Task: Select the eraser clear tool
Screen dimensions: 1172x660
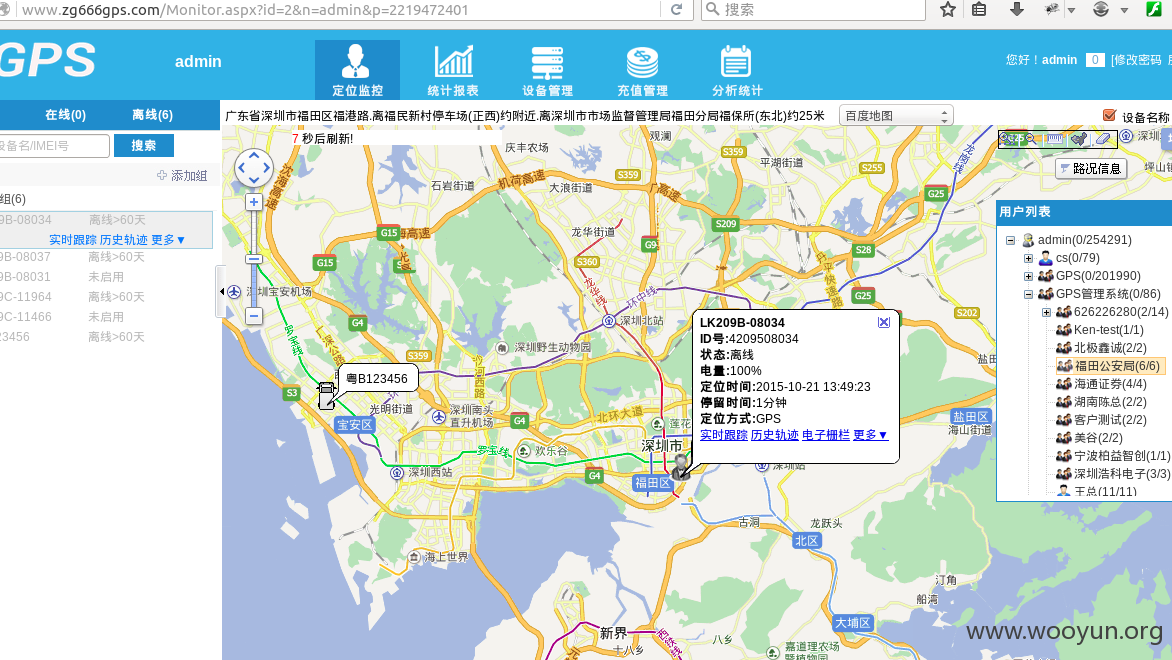Action: pyautogui.click(x=1102, y=138)
